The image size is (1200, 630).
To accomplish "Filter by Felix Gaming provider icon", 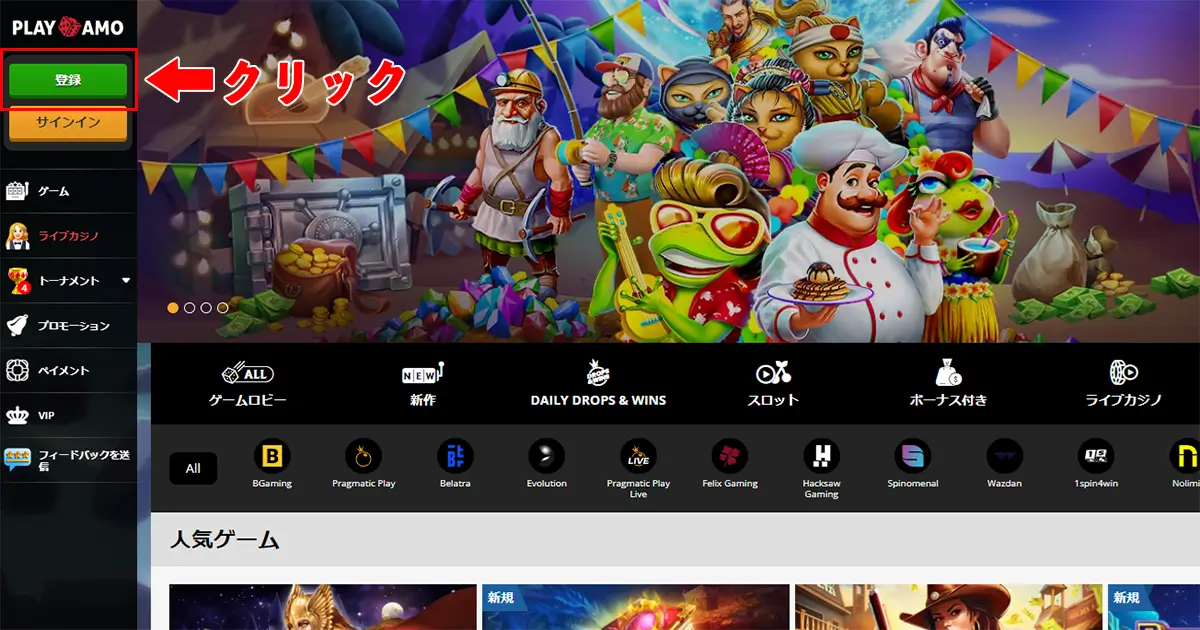I will [730, 457].
